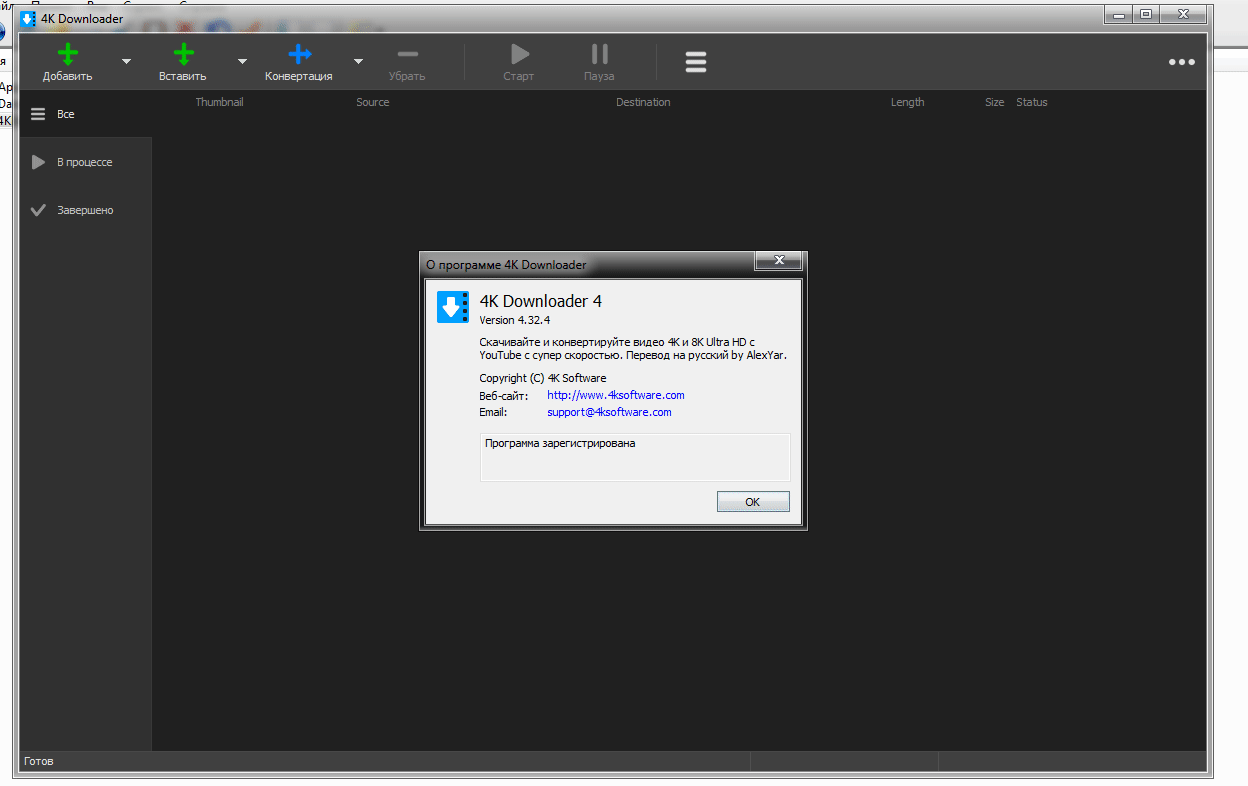Click the Готов status bar text

pos(39,761)
